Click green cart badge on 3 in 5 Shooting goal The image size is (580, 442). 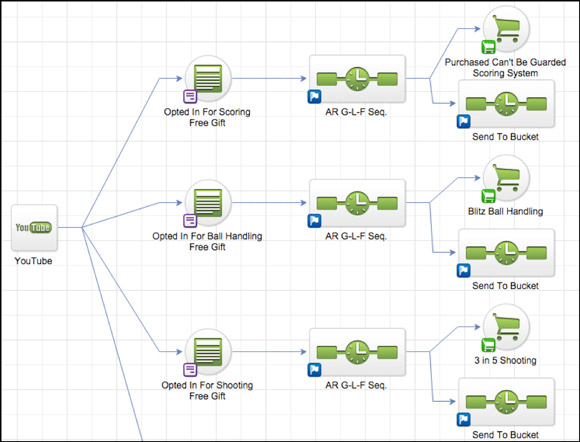[488, 345]
